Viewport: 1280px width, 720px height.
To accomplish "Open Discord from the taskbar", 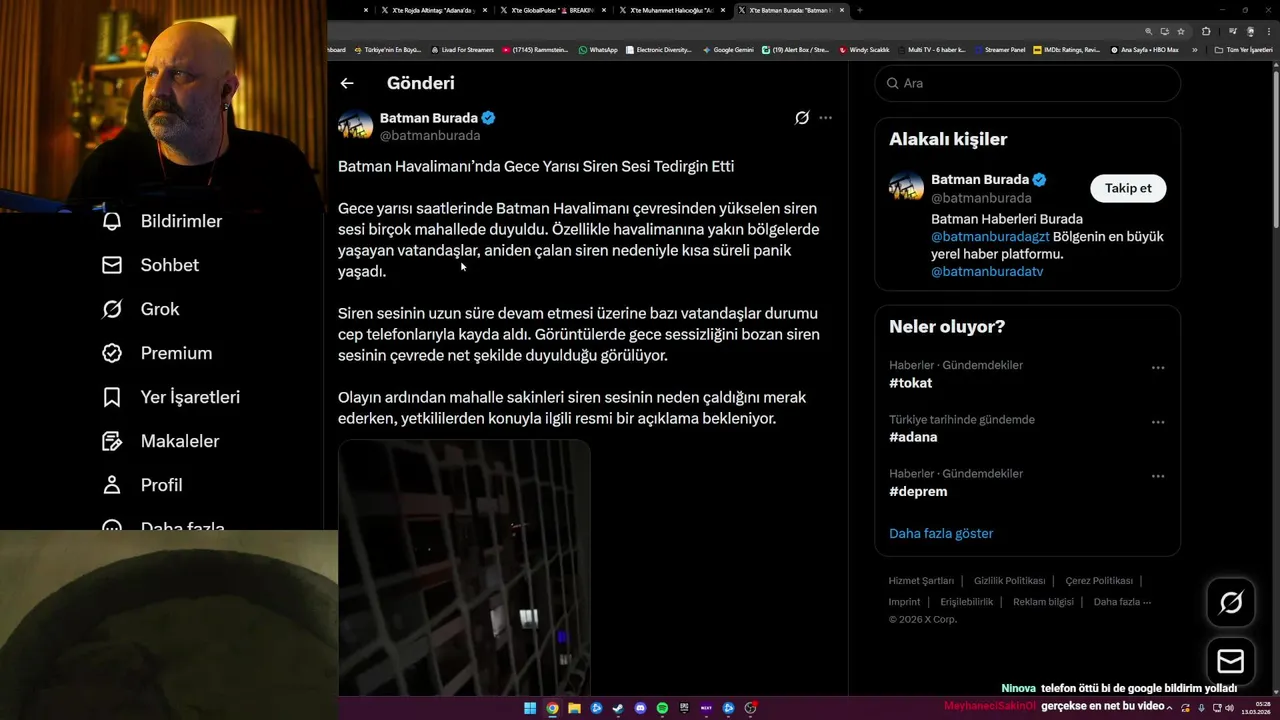I will click(640, 708).
